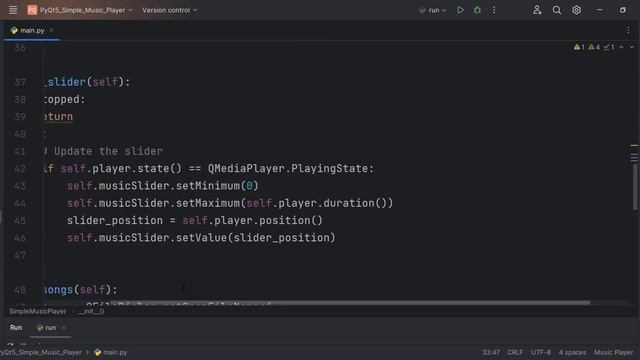The image size is (640, 360).
Task: Click the underlined return keyword on line 39
Action: point(58,117)
